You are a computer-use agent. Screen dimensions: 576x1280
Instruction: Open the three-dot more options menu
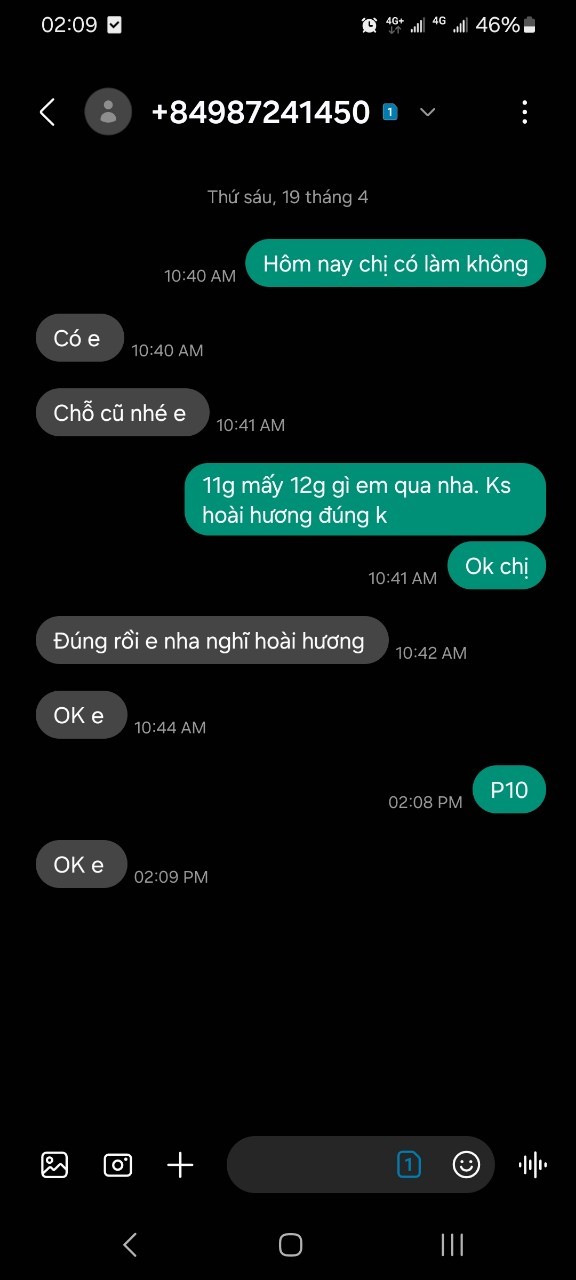(x=524, y=112)
